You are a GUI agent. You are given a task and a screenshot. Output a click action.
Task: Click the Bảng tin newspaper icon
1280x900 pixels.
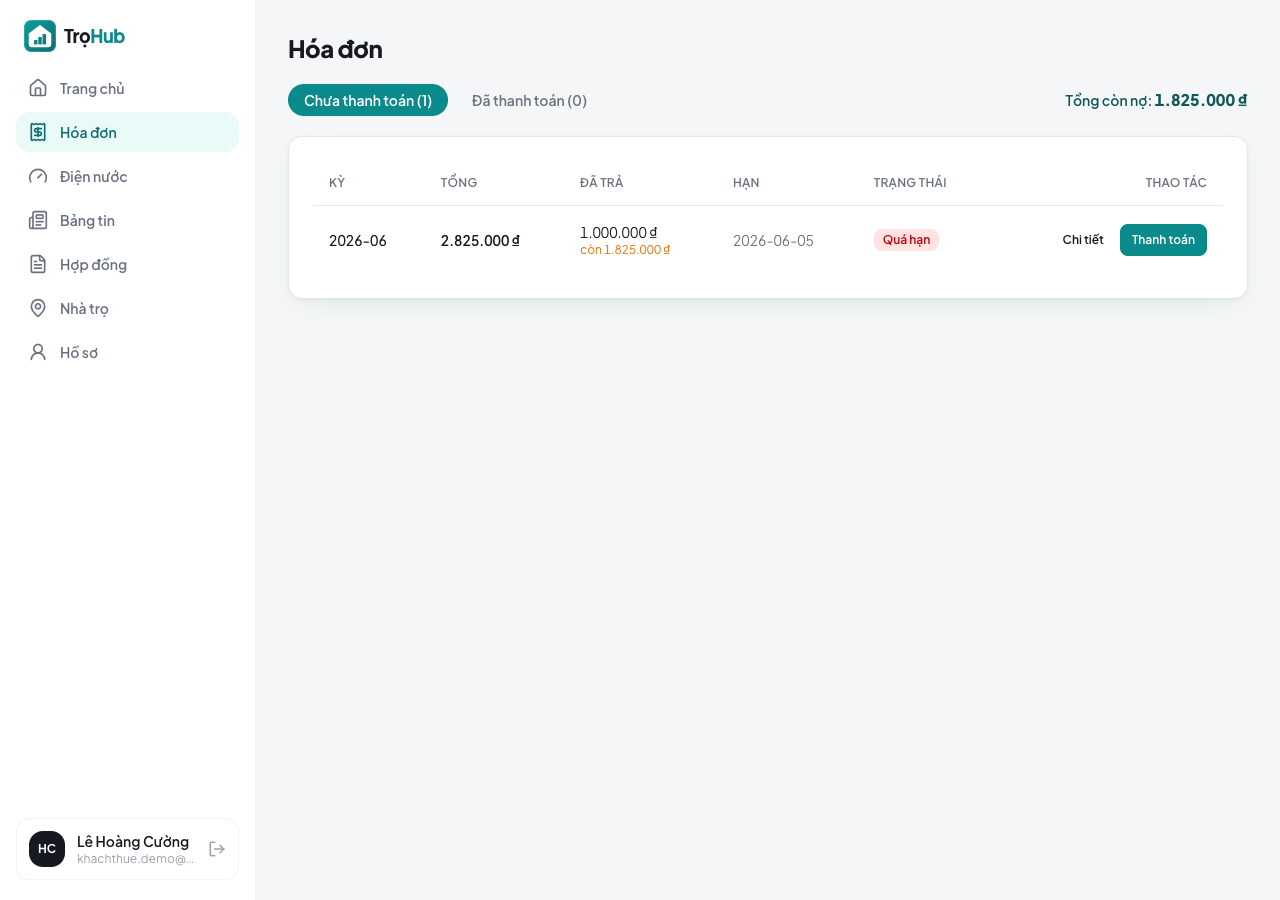38,220
